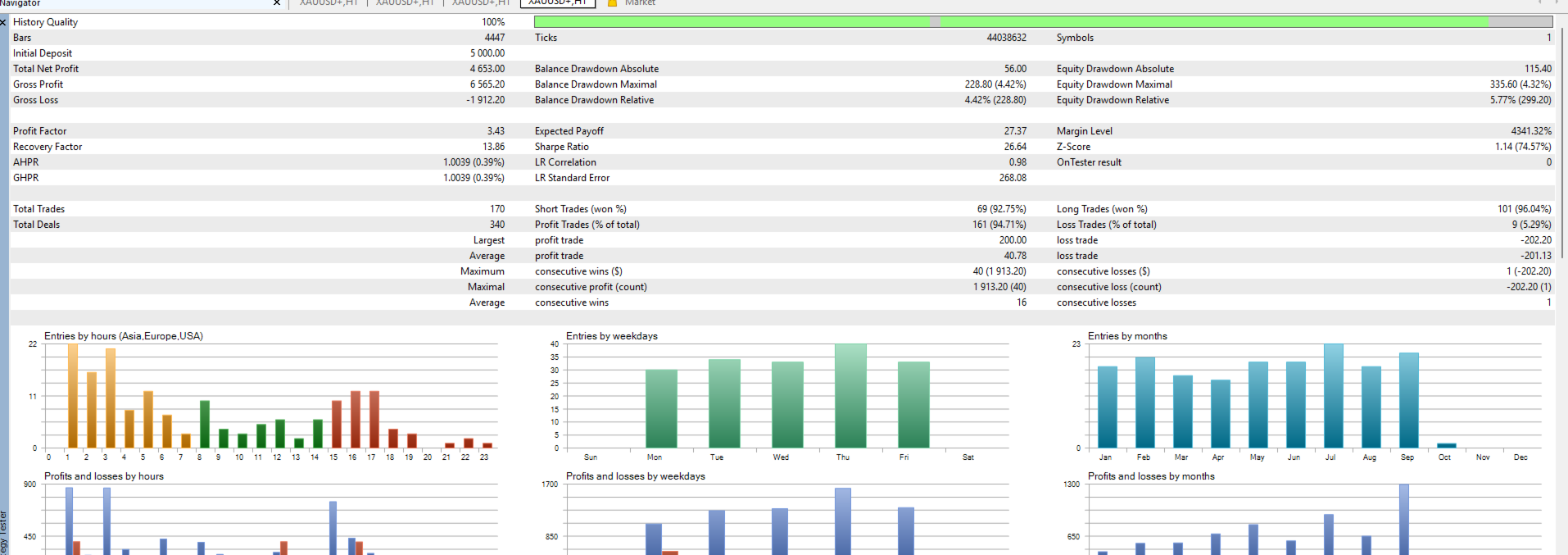Image resolution: width=1568 pixels, height=555 pixels.
Task: Click the Profit Trades value '161 (94.71%)'
Action: (x=999, y=225)
